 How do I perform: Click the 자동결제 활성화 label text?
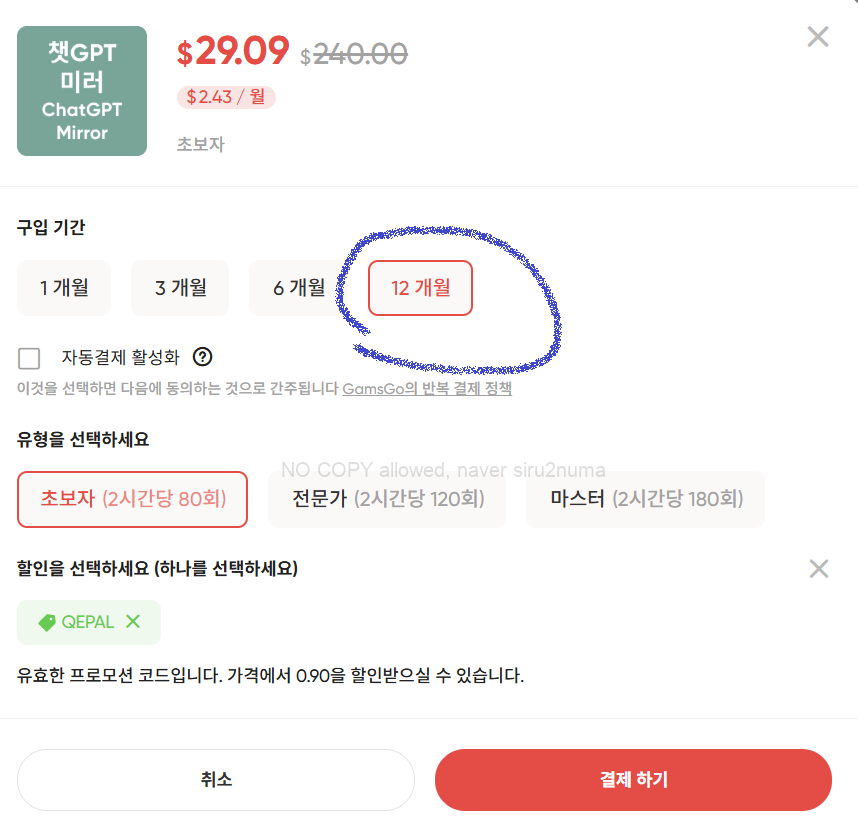(120, 357)
